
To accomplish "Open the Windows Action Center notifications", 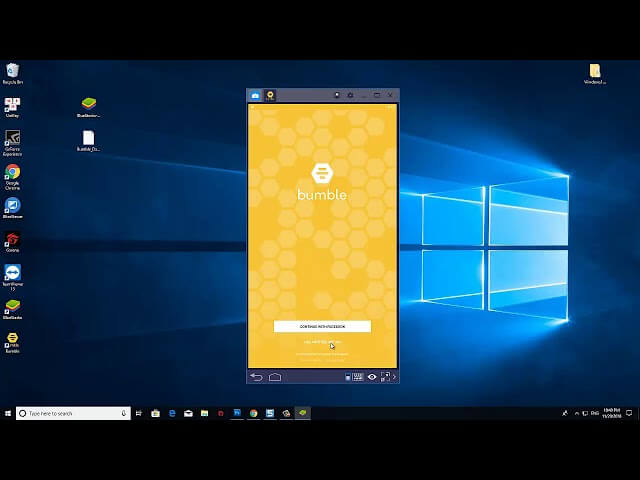I will point(629,413).
